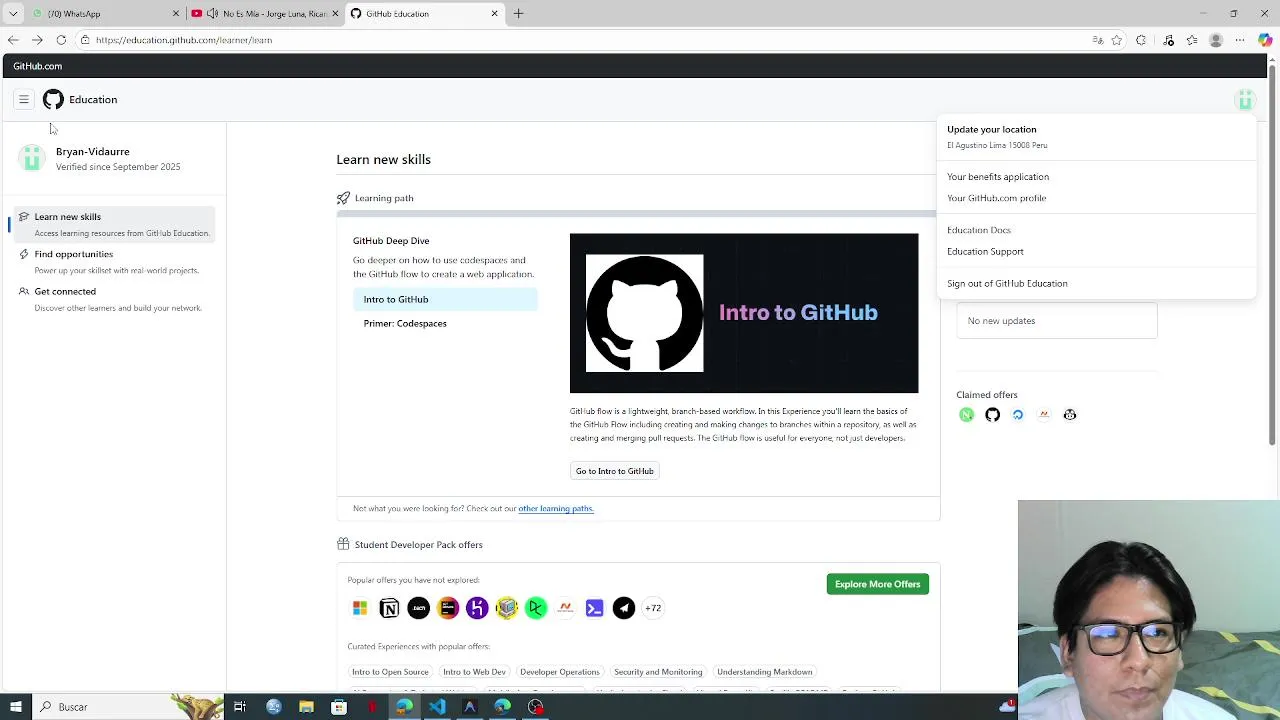Open Developer Operations experience
This screenshot has width=1280, height=720.
[x=560, y=672]
